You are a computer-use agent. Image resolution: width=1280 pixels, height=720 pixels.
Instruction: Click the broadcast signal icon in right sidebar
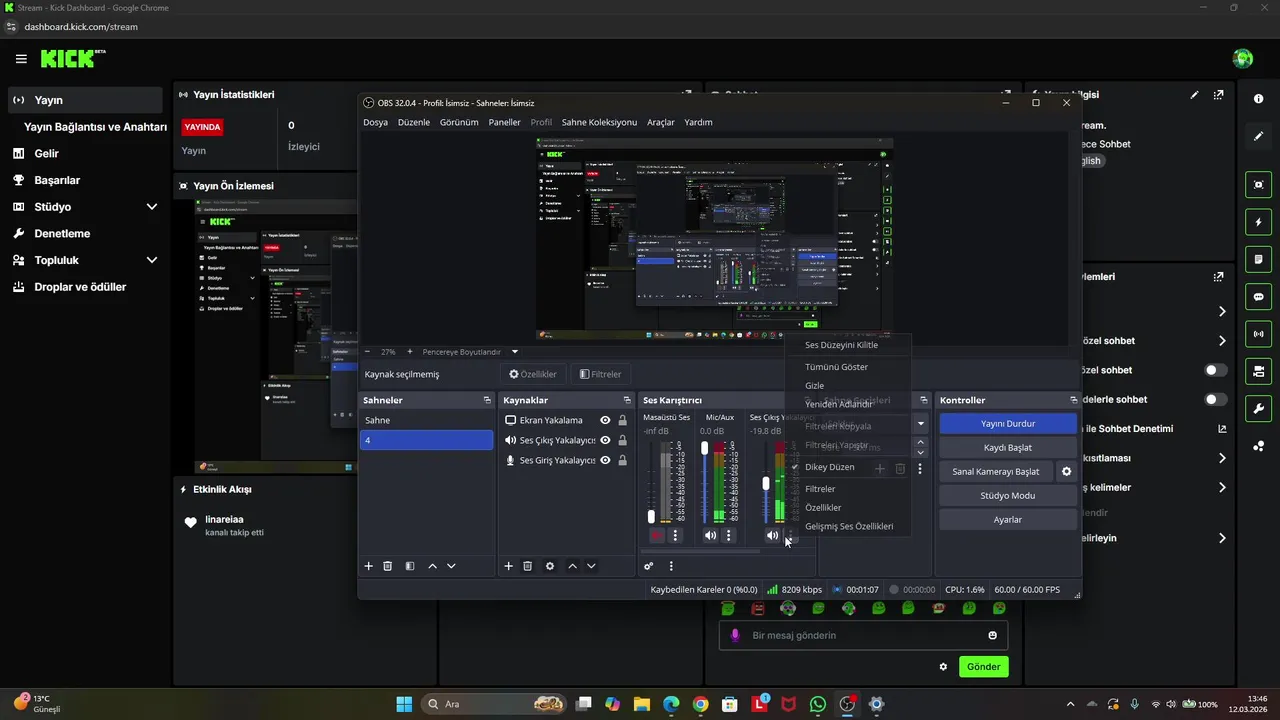1258,334
